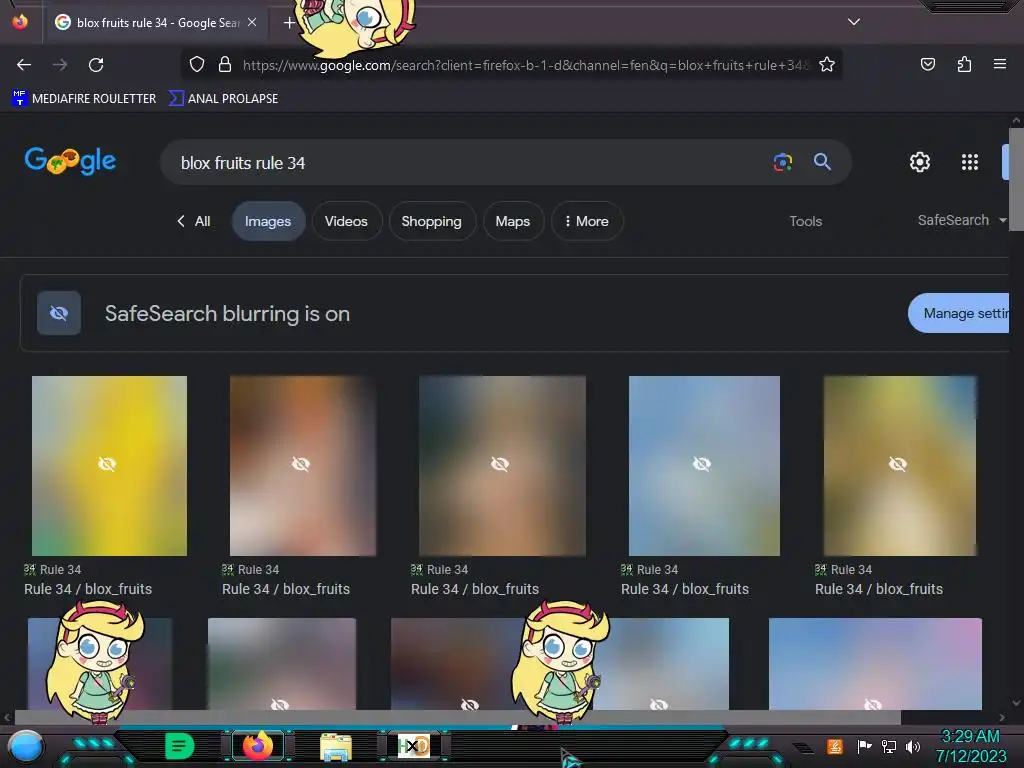Open the Tools options
1024x768 pixels.
tap(805, 221)
